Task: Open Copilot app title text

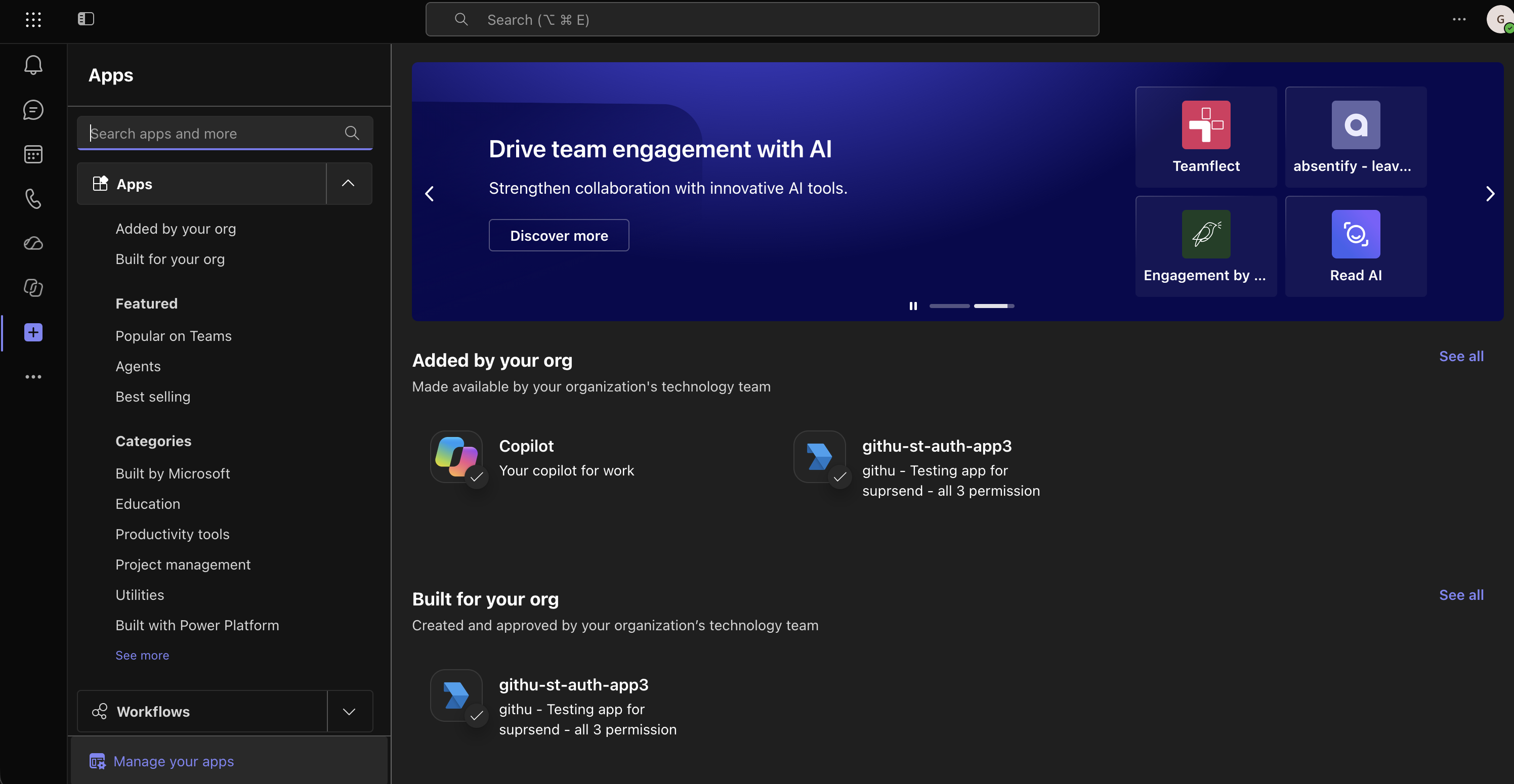Action: (x=526, y=446)
